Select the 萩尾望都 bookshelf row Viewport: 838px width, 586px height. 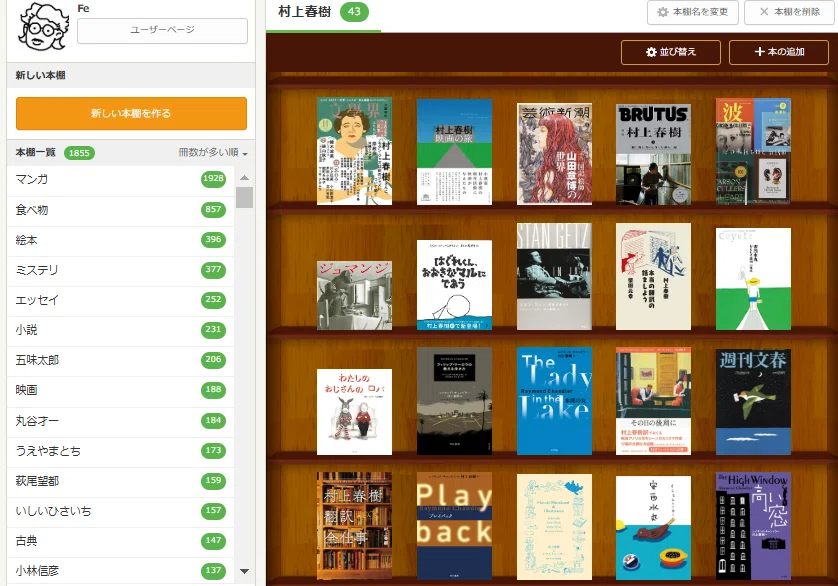click(121, 481)
